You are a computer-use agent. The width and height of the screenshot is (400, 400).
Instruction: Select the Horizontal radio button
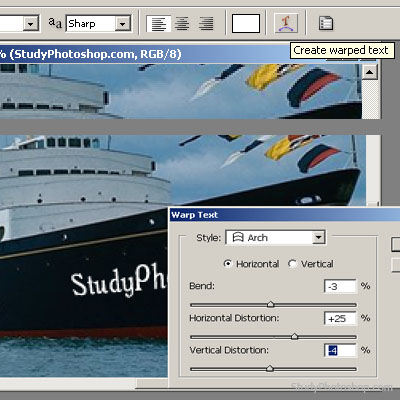[x=228, y=264]
